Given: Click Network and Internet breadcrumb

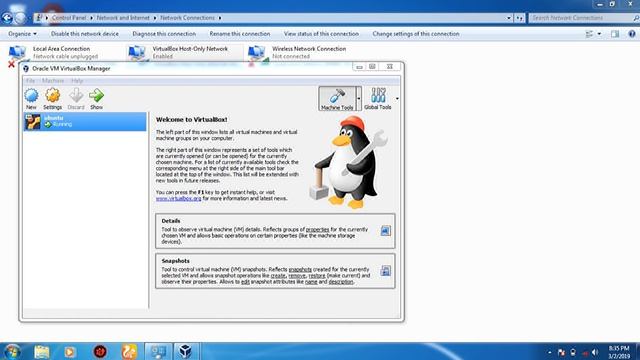Looking at the screenshot, I should (123, 18).
